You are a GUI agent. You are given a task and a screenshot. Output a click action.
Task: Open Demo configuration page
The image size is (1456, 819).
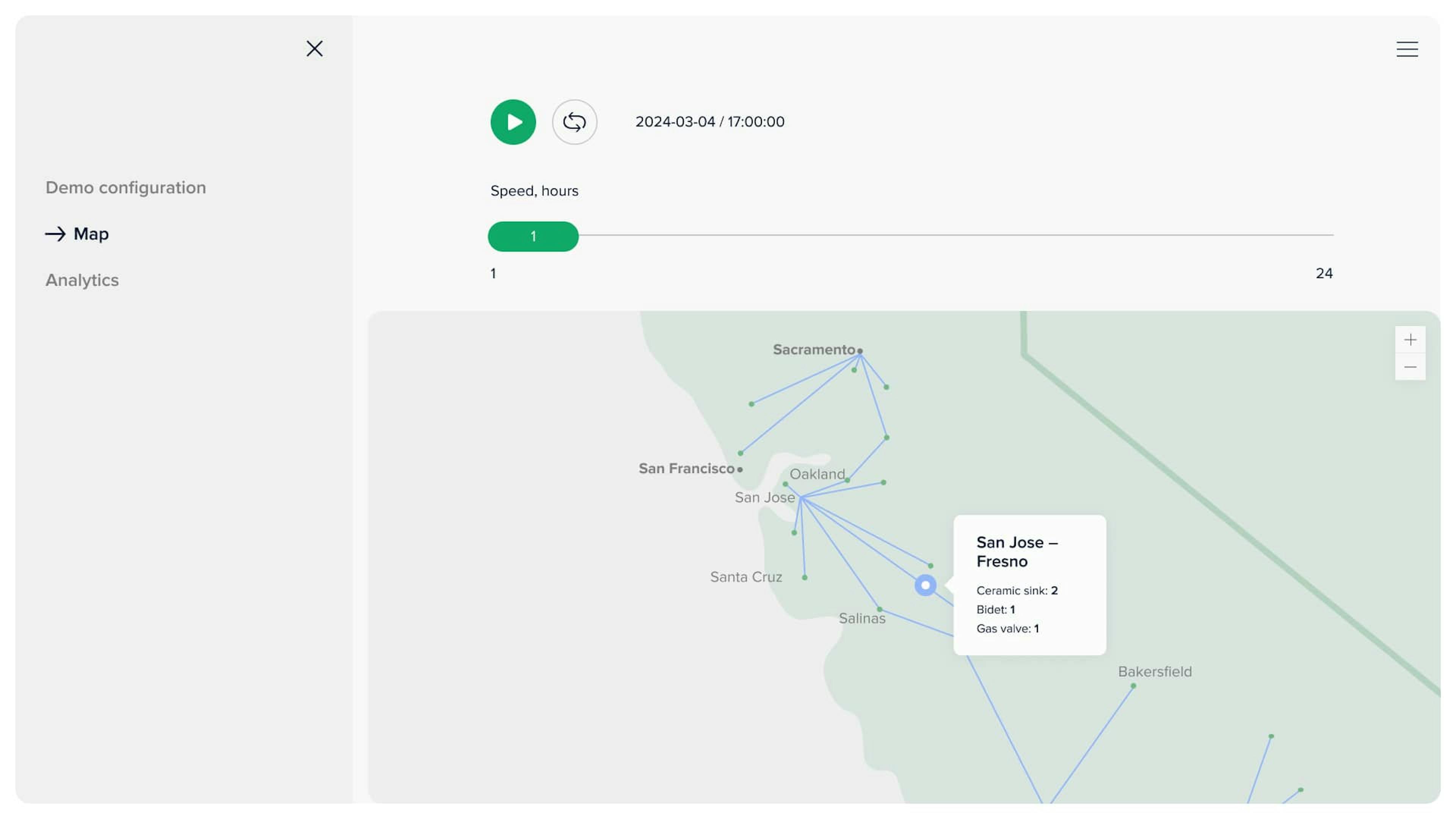[x=126, y=188]
